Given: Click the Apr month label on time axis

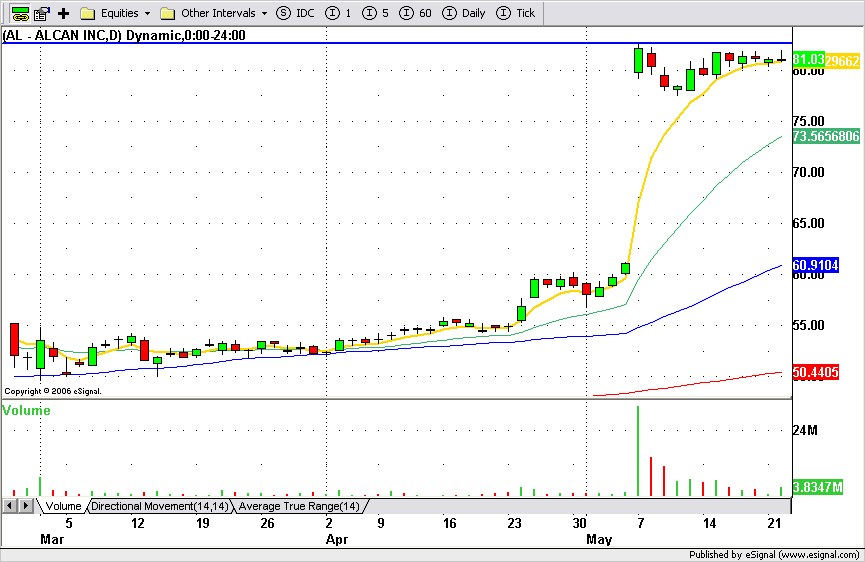Looking at the screenshot, I should pos(337,539).
